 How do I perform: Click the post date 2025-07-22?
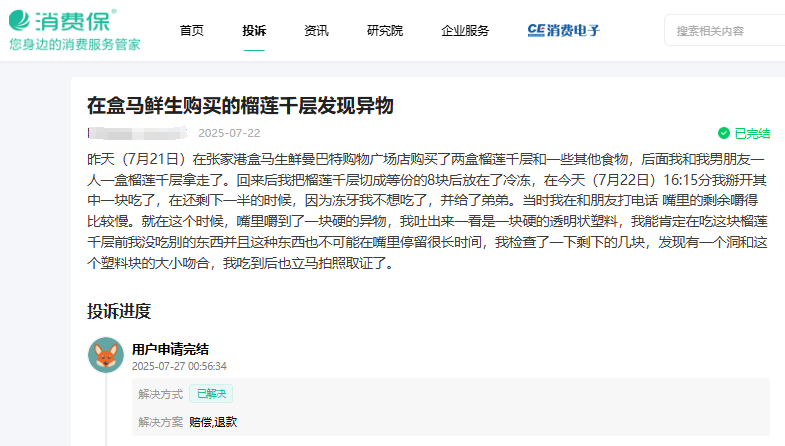tap(229, 133)
